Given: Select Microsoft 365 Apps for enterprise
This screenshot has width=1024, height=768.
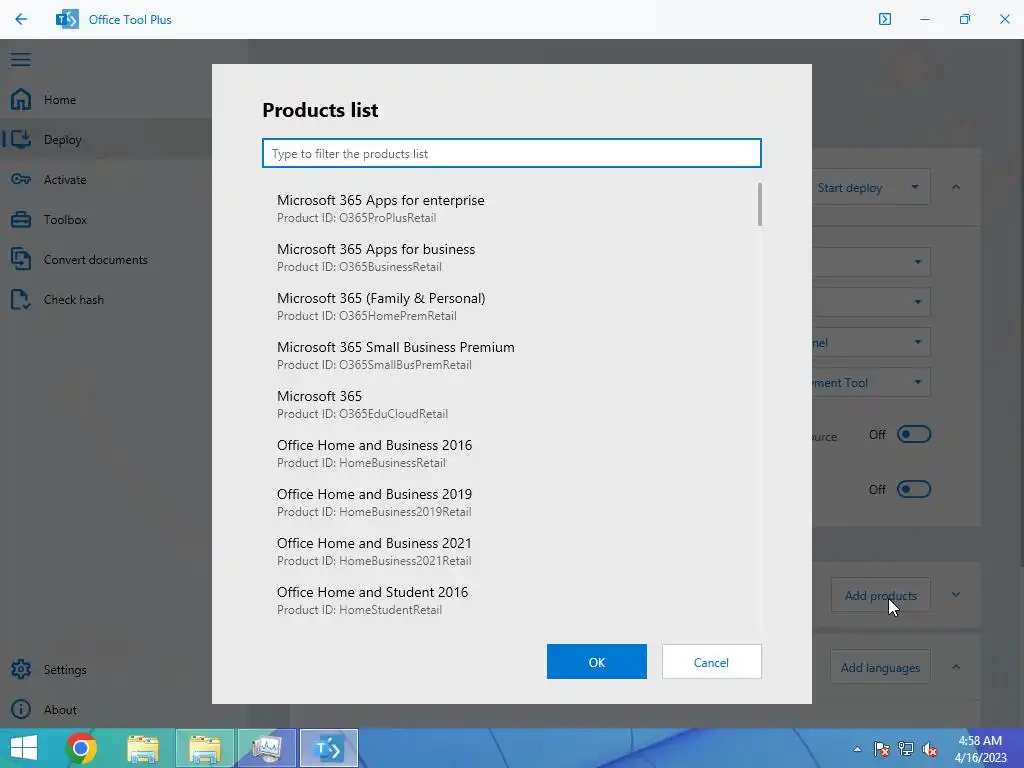Looking at the screenshot, I should [511, 208].
